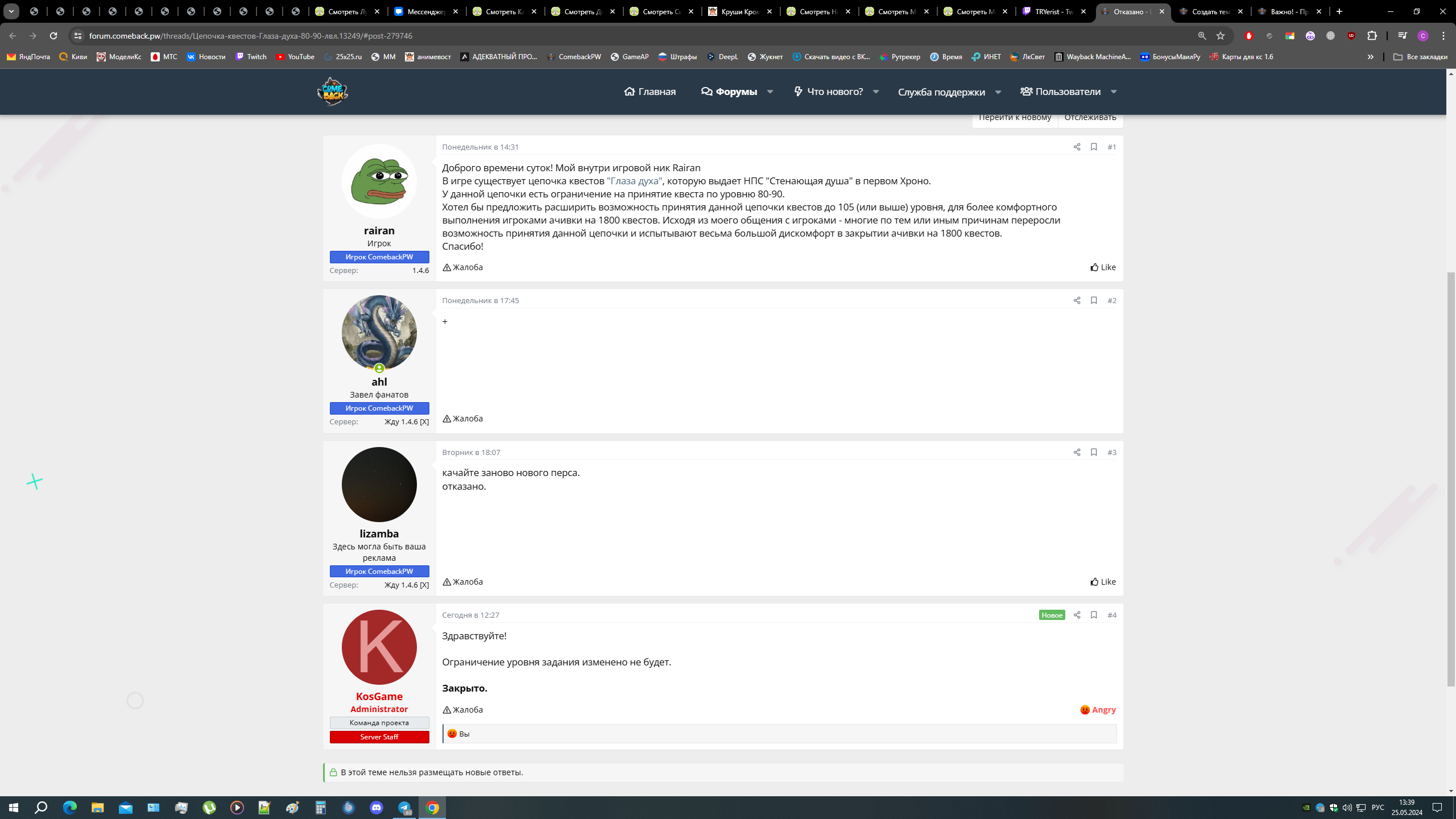Image resolution: width=1456 pixels, height=819 pixels.
Task: Share post #1 via share icon
Action: pyautogui.click(x=1077, y=147)
